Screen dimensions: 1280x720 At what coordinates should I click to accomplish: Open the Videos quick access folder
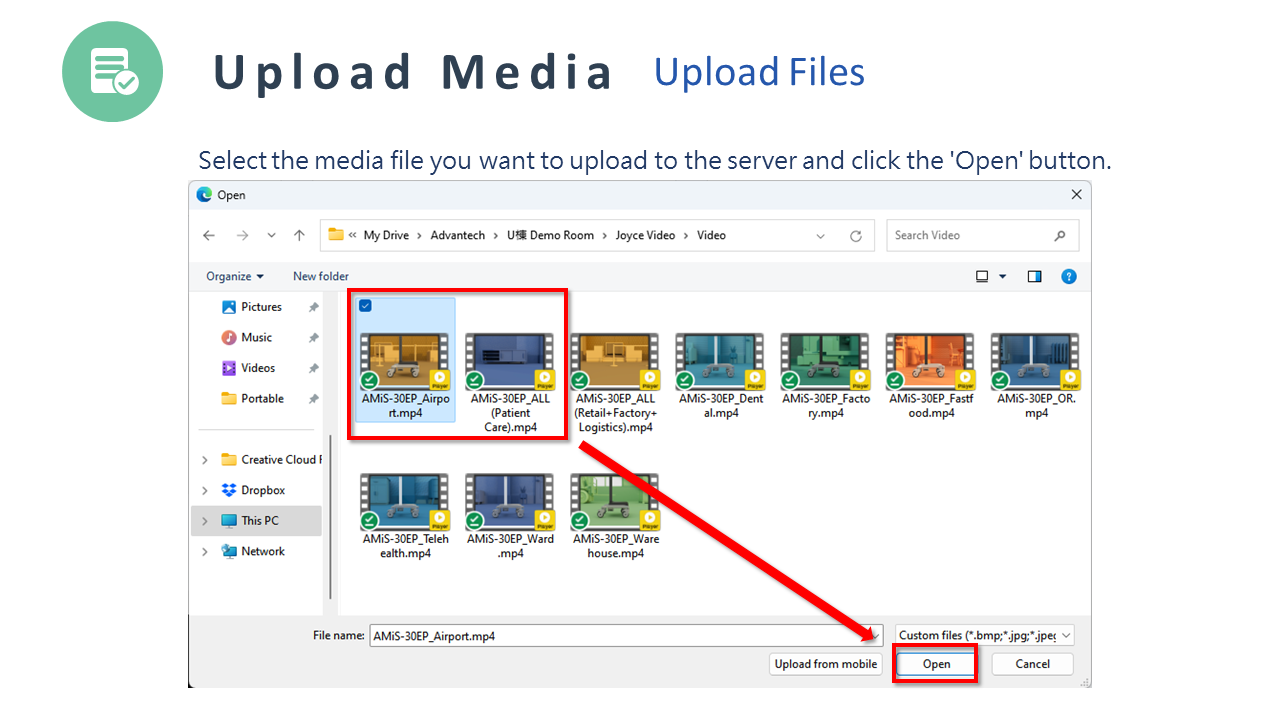258,368
